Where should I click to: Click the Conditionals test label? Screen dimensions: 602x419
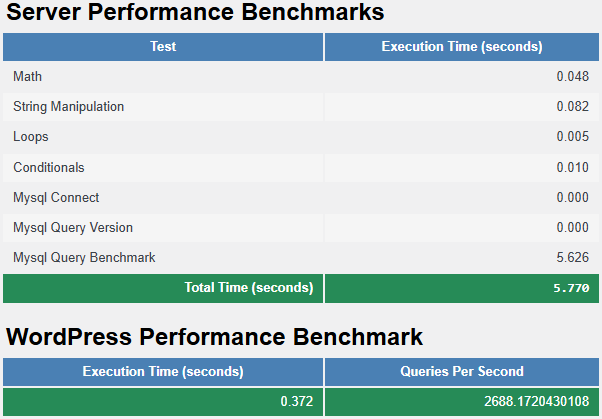[x=49, y=167]
